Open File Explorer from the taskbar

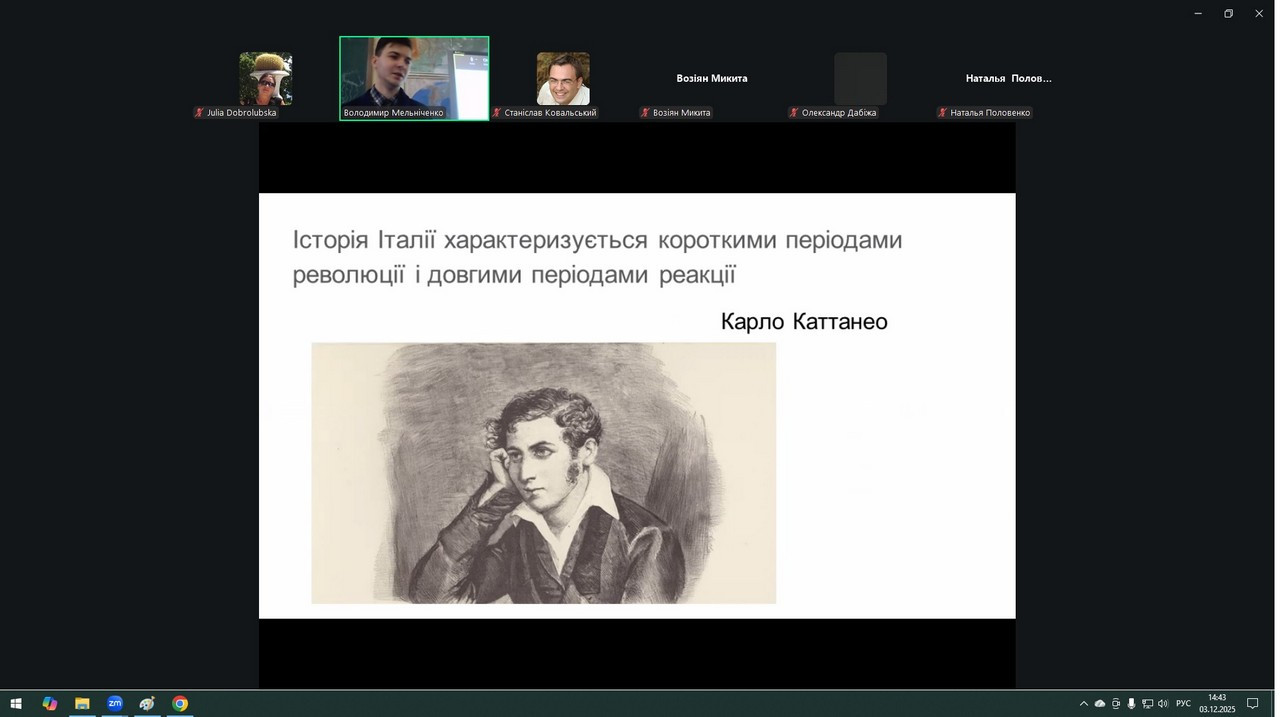point(82,704)
